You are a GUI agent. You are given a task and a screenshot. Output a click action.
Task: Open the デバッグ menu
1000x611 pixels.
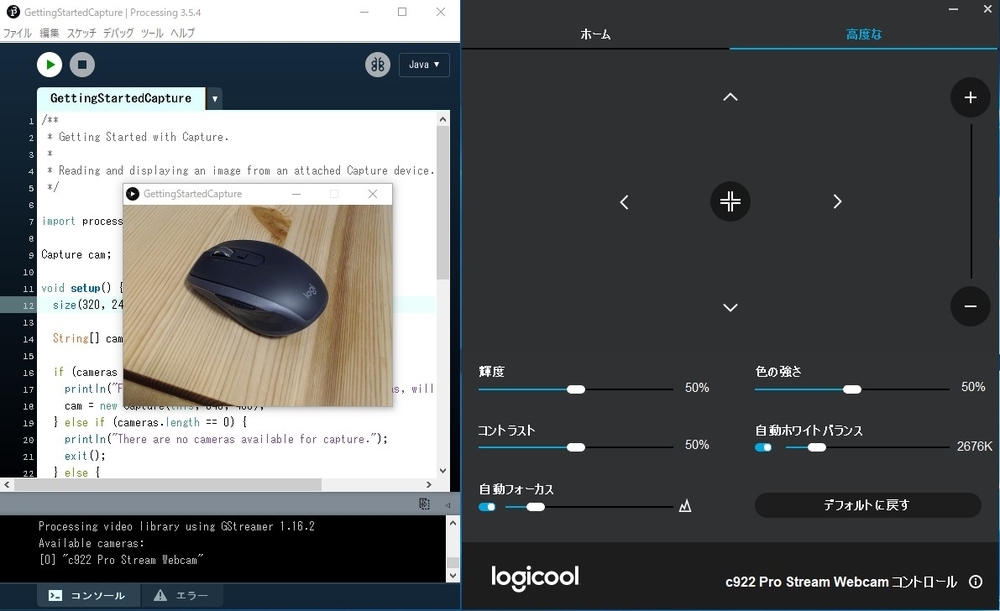119,33
